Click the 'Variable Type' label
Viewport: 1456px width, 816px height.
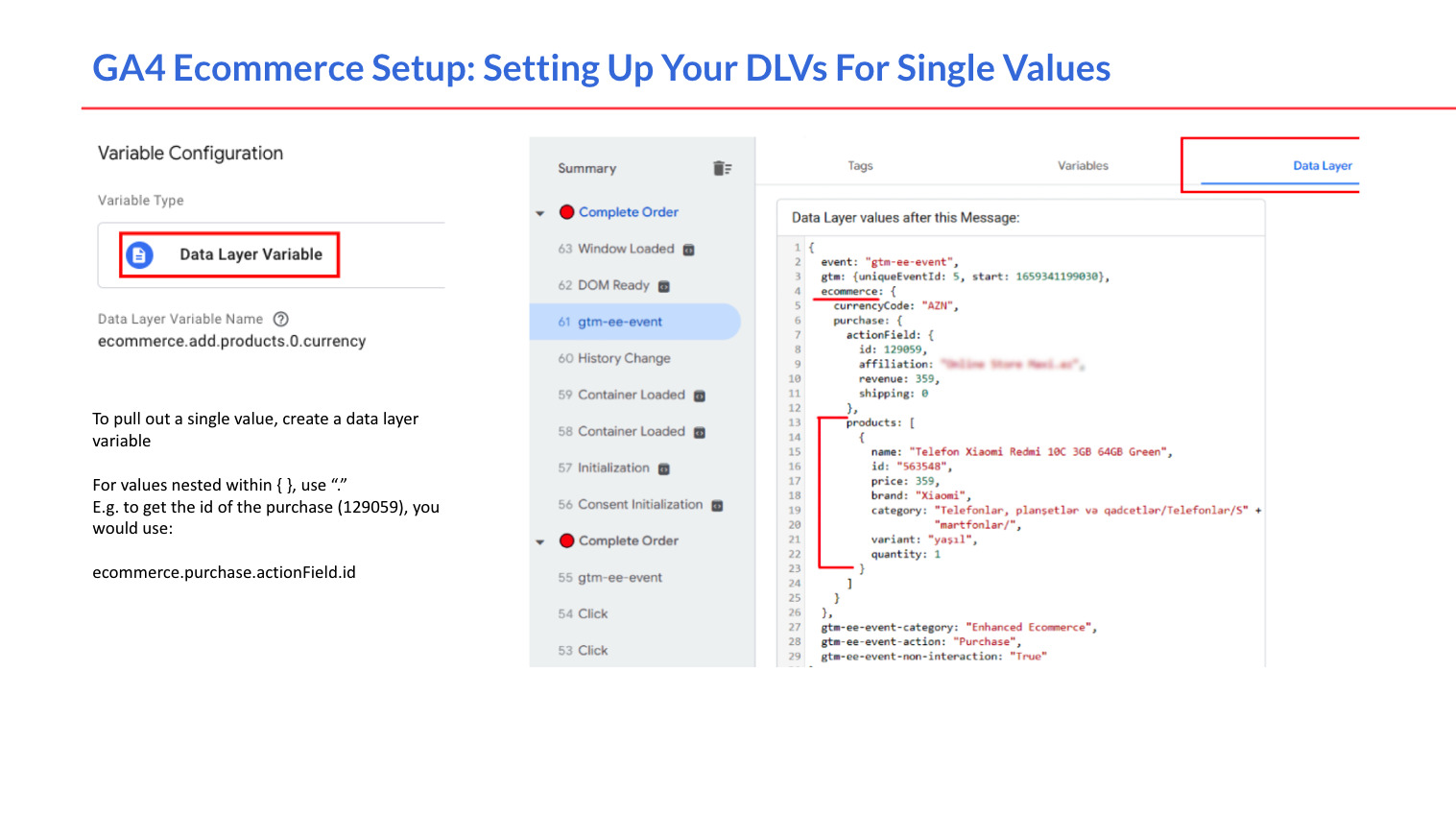(140, 201)
